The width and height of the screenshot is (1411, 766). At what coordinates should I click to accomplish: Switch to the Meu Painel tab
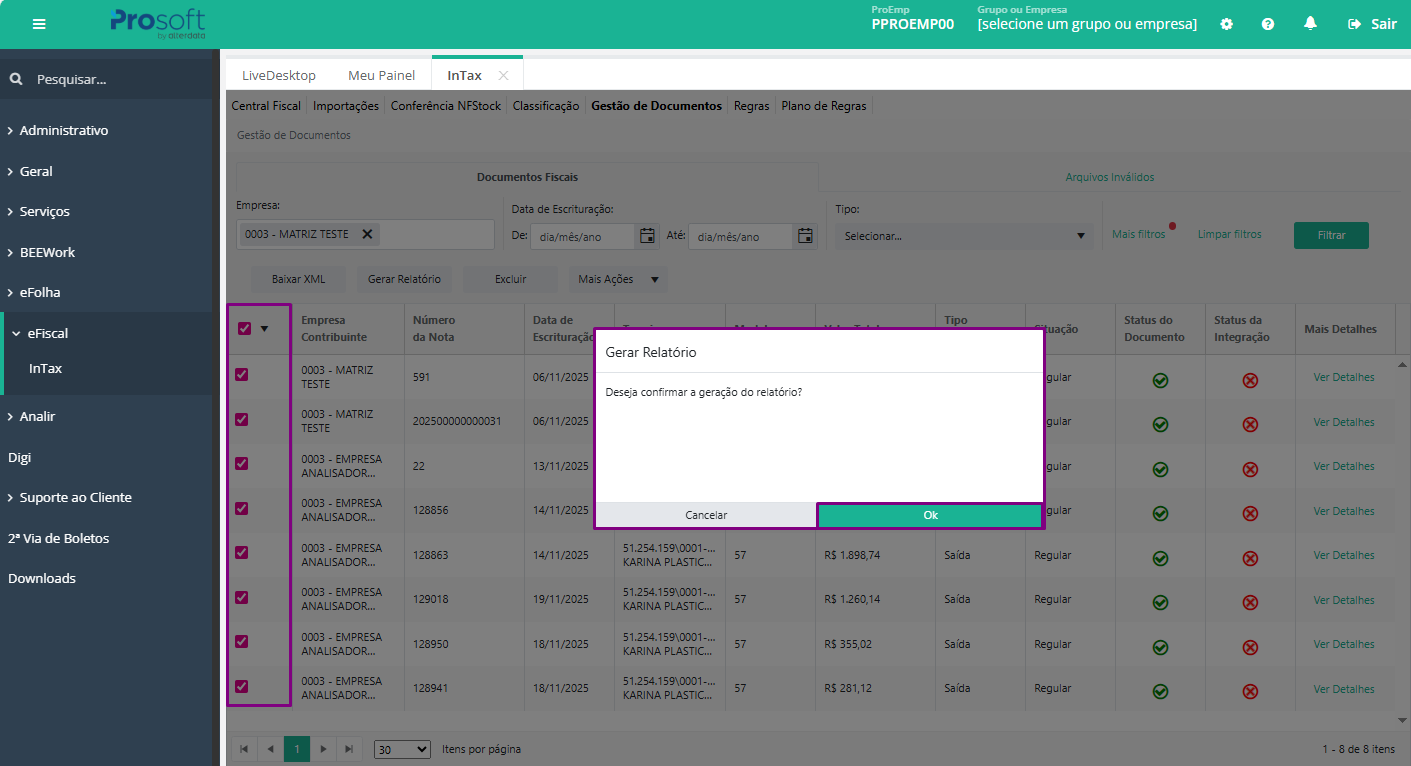[x=381, y=75]
